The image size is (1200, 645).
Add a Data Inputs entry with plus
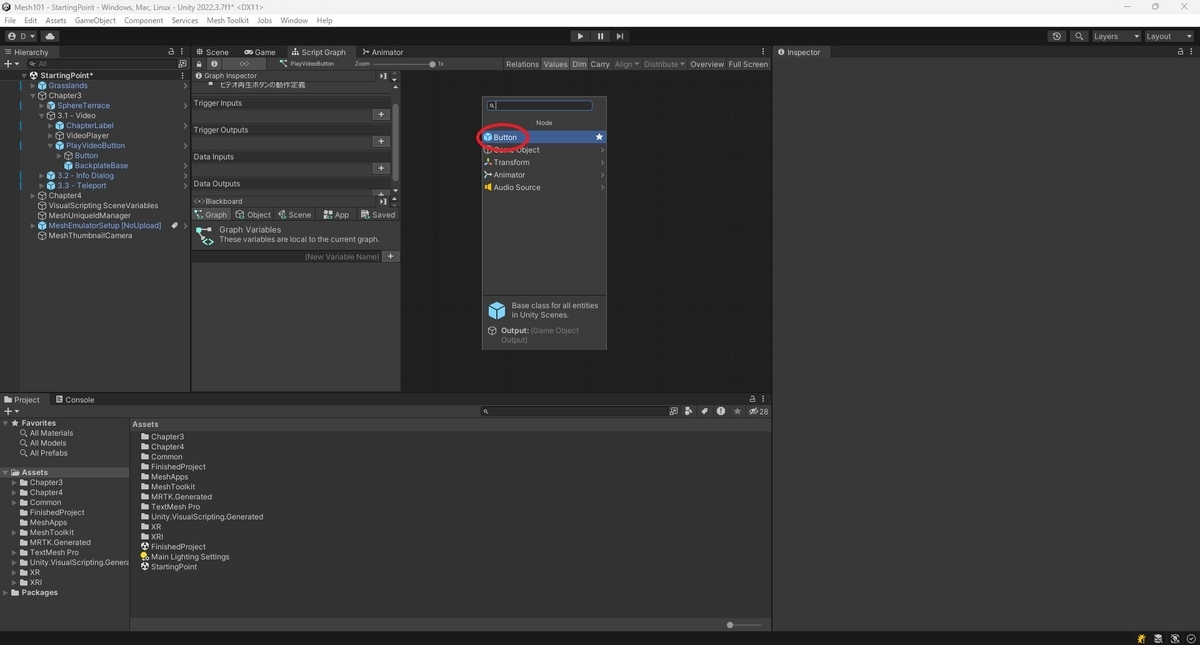coord(381,168)
